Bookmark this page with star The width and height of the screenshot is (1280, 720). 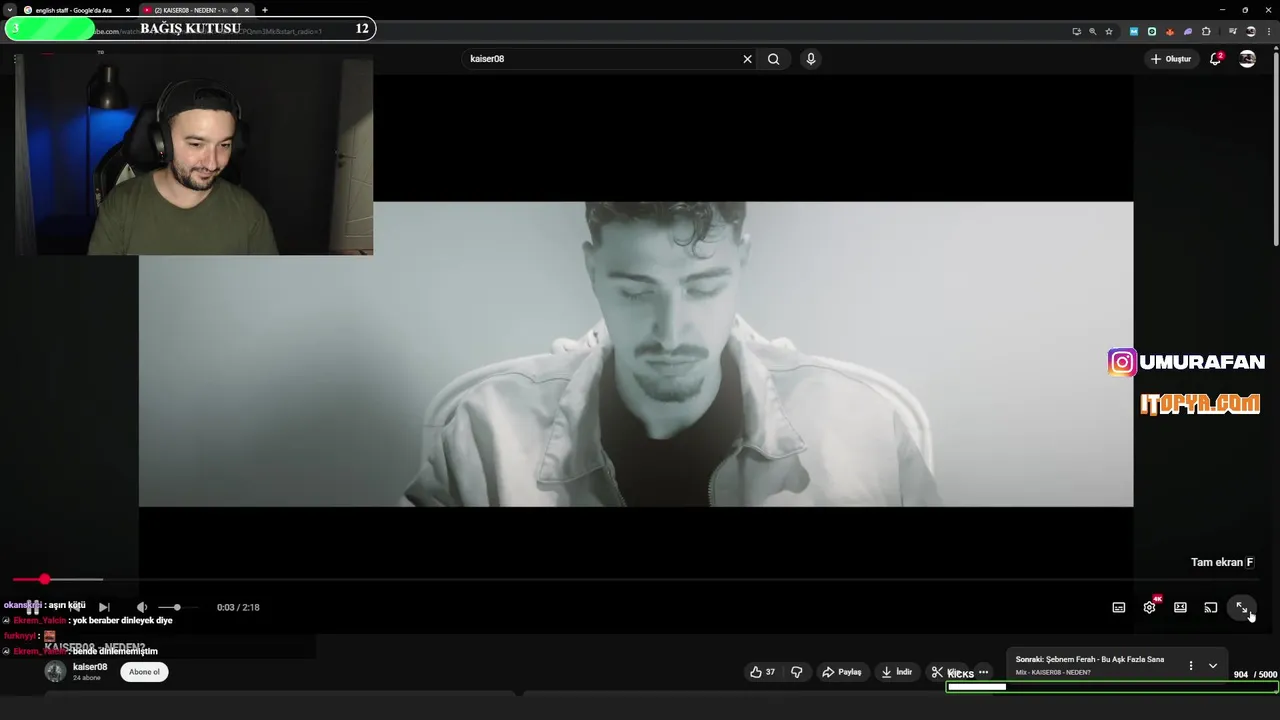tap(1109, 31)
